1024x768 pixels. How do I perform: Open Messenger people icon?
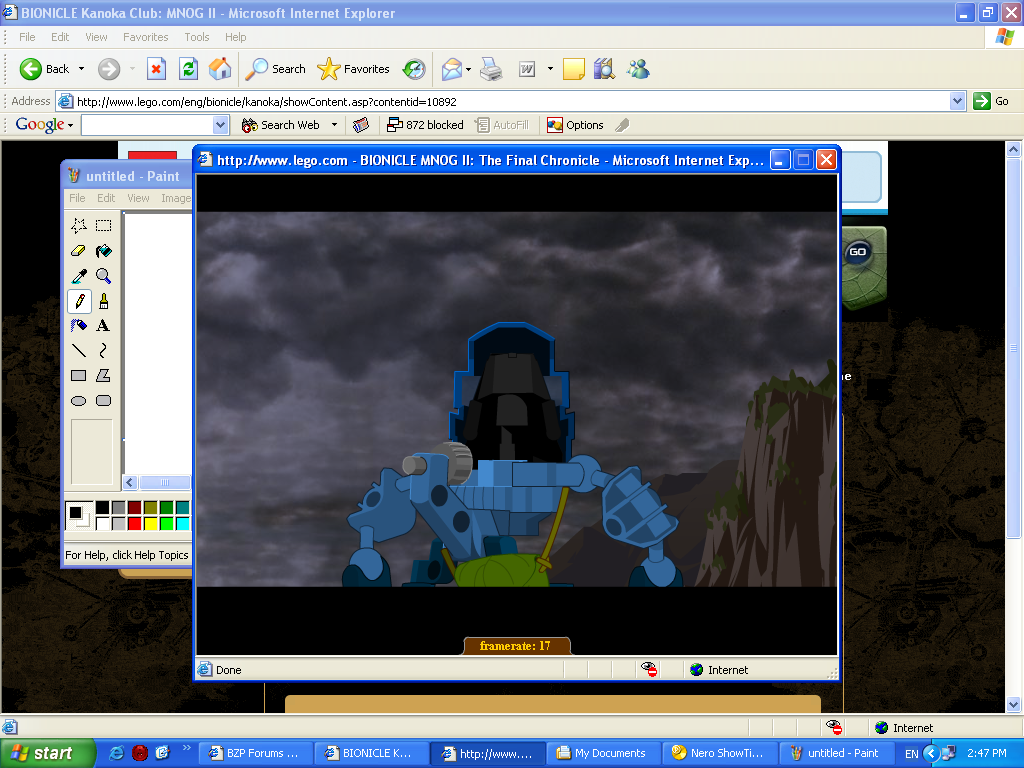click(638, 69)
